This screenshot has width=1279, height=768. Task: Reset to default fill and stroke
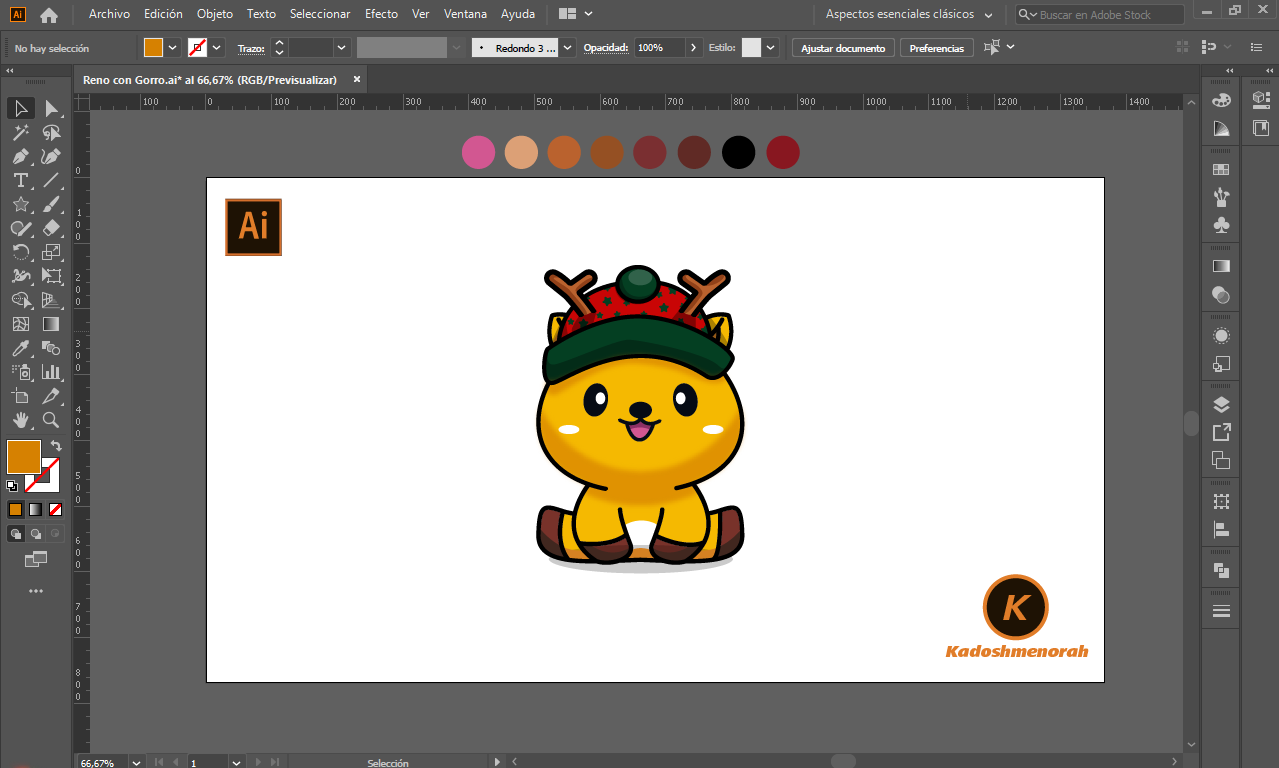click(x=12, y=486)
